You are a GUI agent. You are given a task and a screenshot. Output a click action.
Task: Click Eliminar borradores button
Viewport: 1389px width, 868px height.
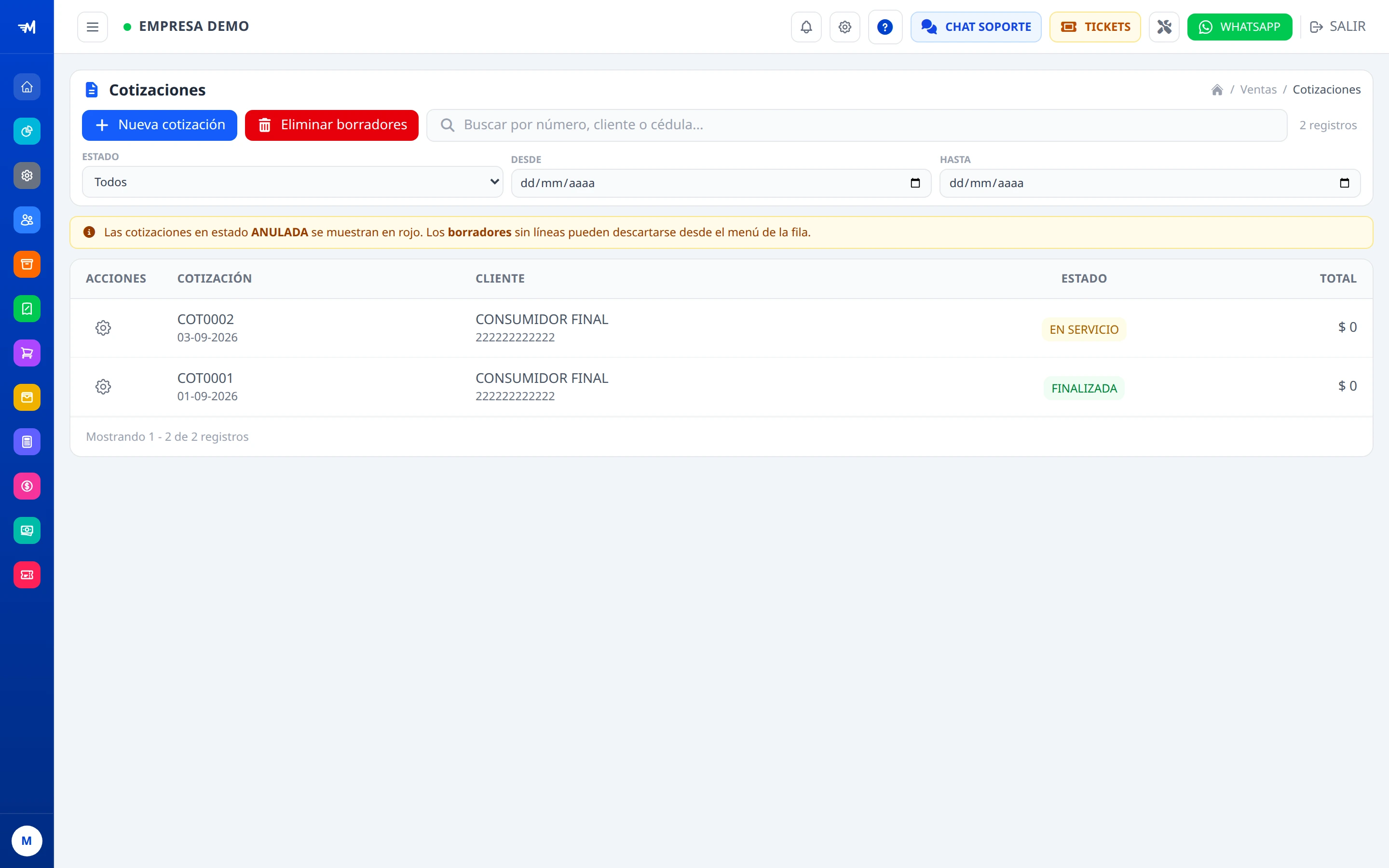[x=332, y=125]
